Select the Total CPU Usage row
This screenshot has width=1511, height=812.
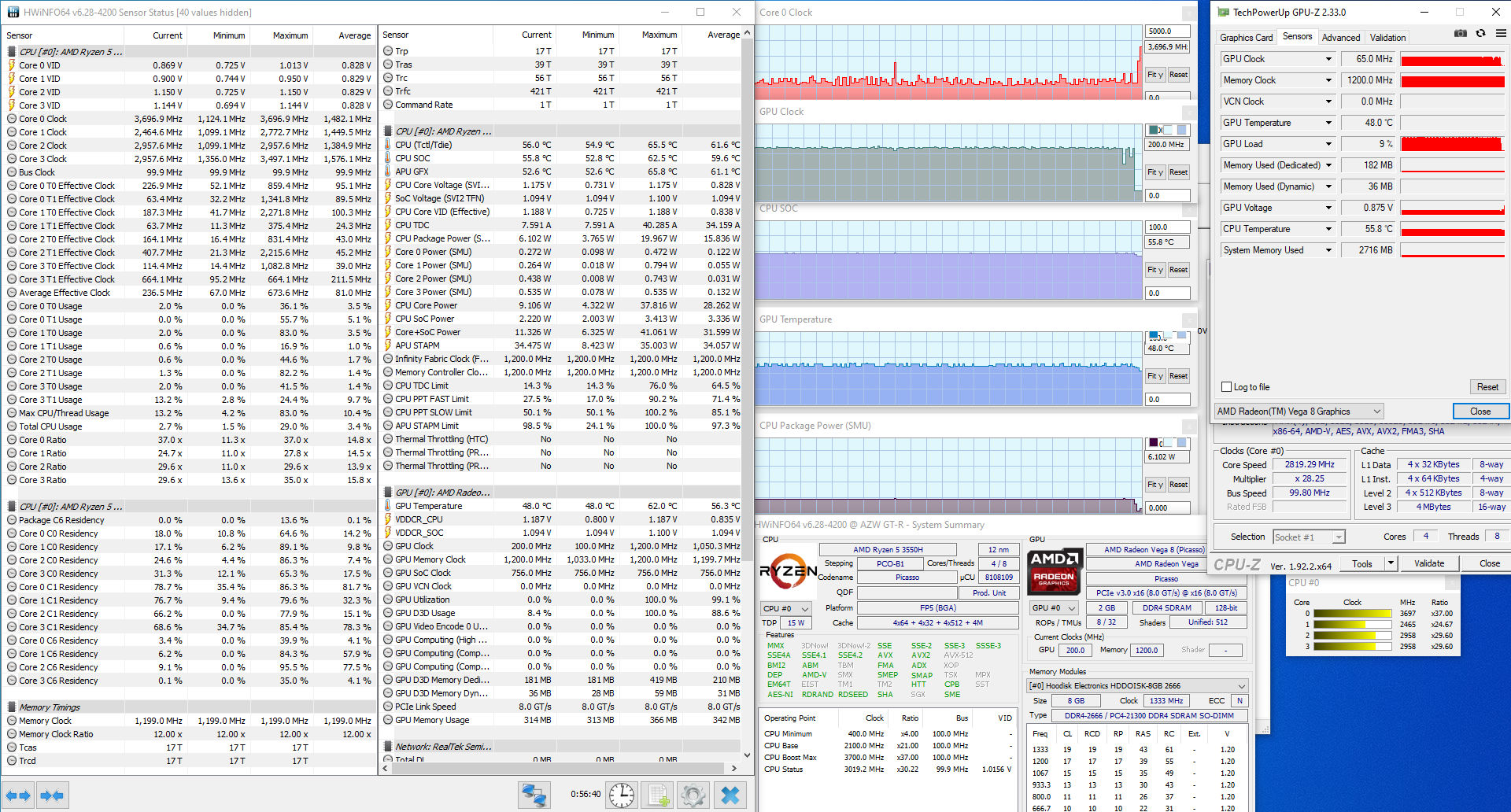[189, 426]
